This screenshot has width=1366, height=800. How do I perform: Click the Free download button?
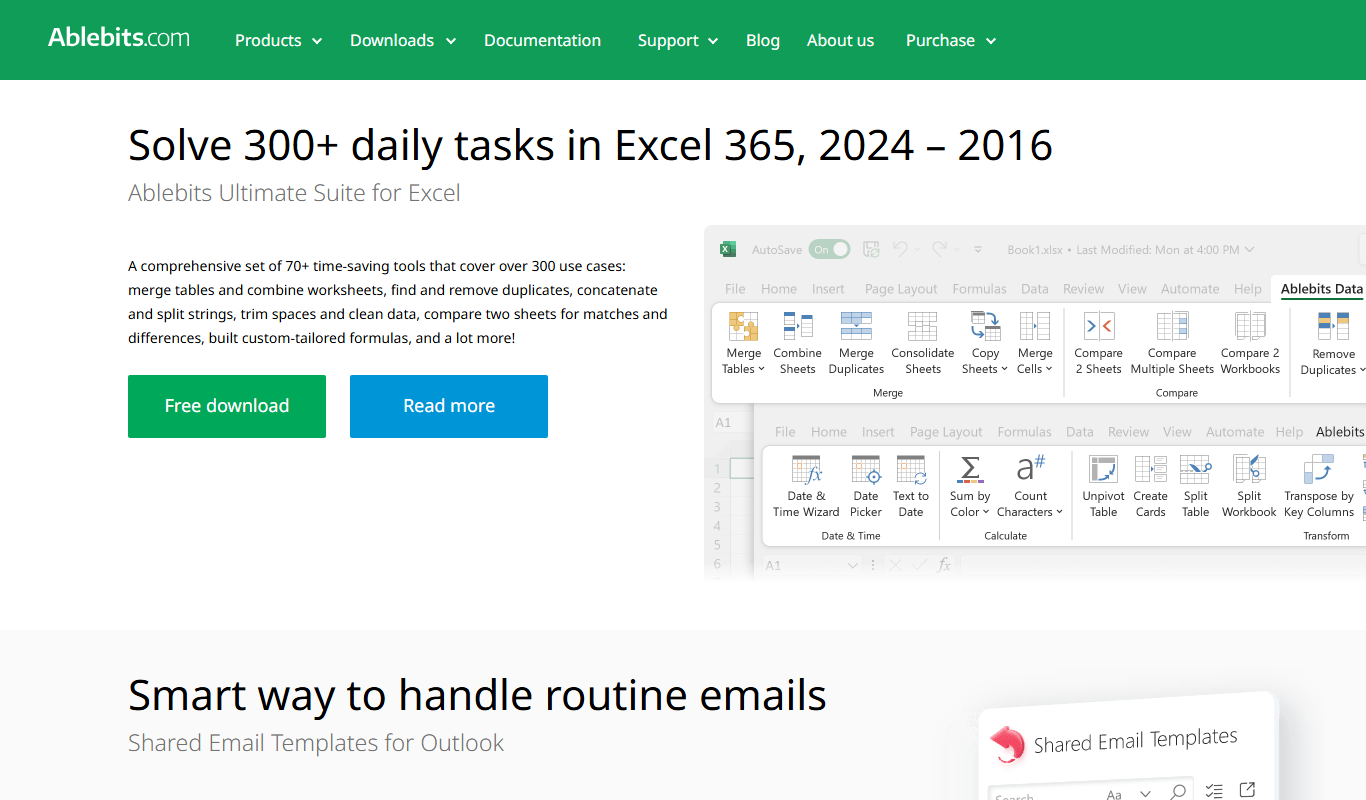(x=227, y=406)
